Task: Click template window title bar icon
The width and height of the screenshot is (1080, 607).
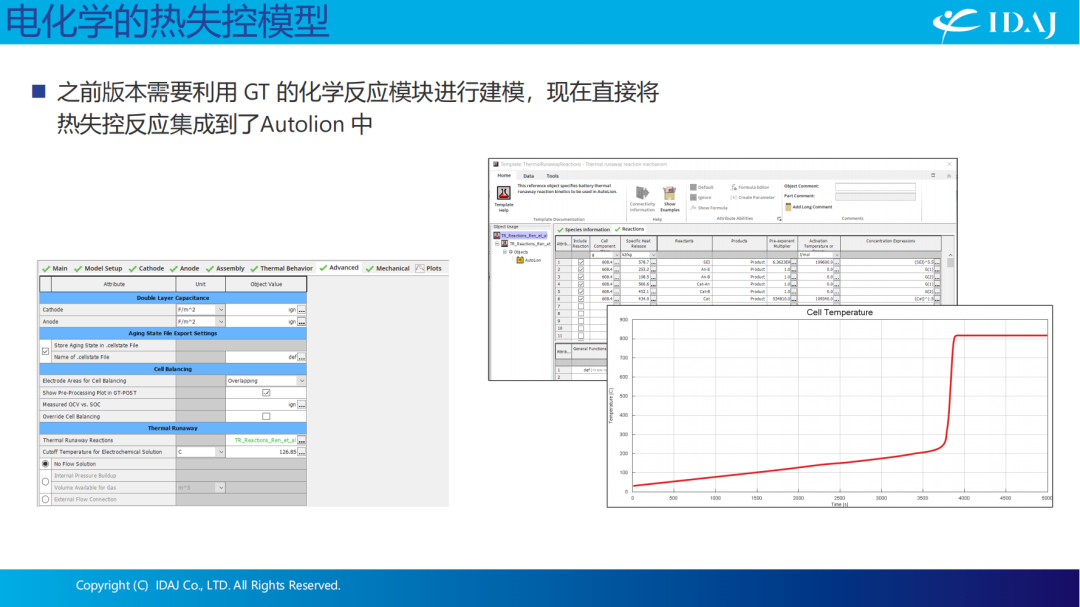Action: (495, 164)
